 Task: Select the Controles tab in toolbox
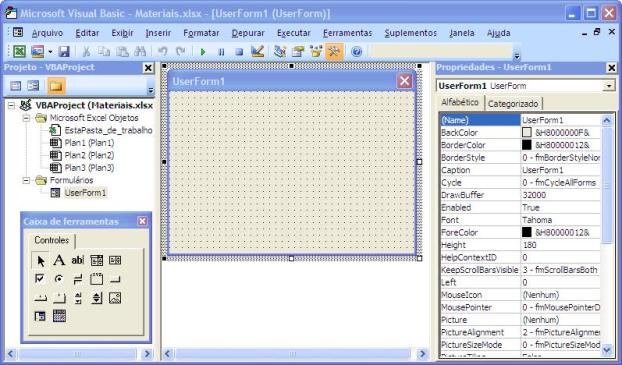click(52, 240)
